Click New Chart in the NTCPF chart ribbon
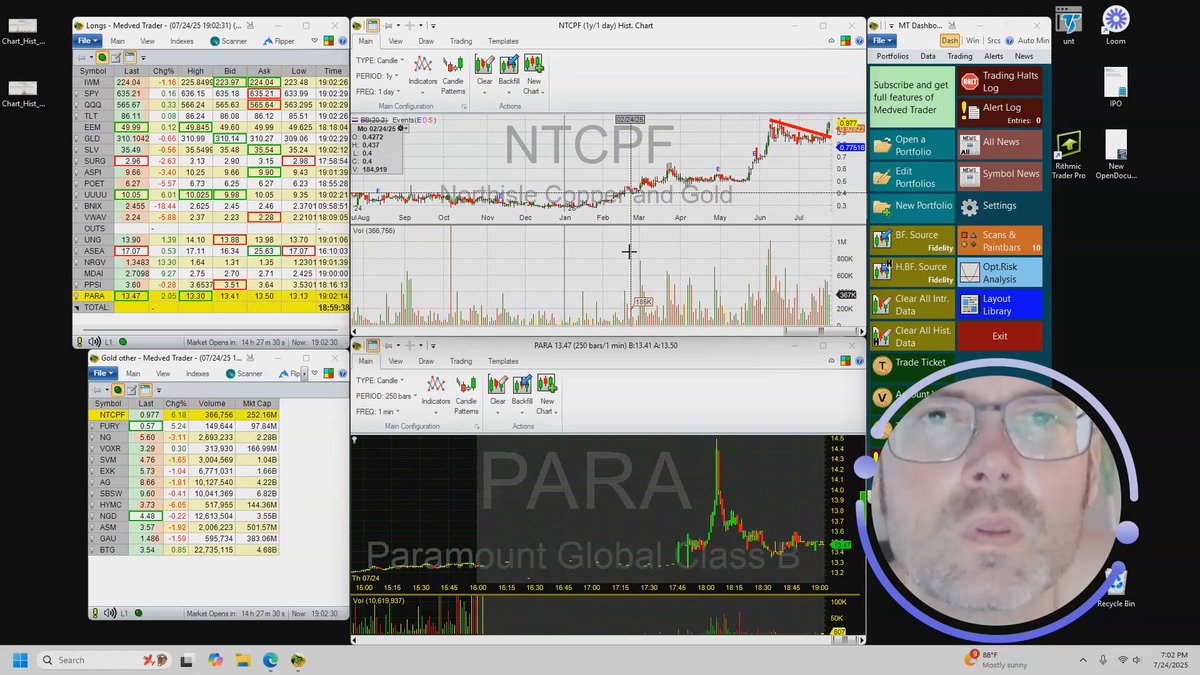 tap(534, 72)
